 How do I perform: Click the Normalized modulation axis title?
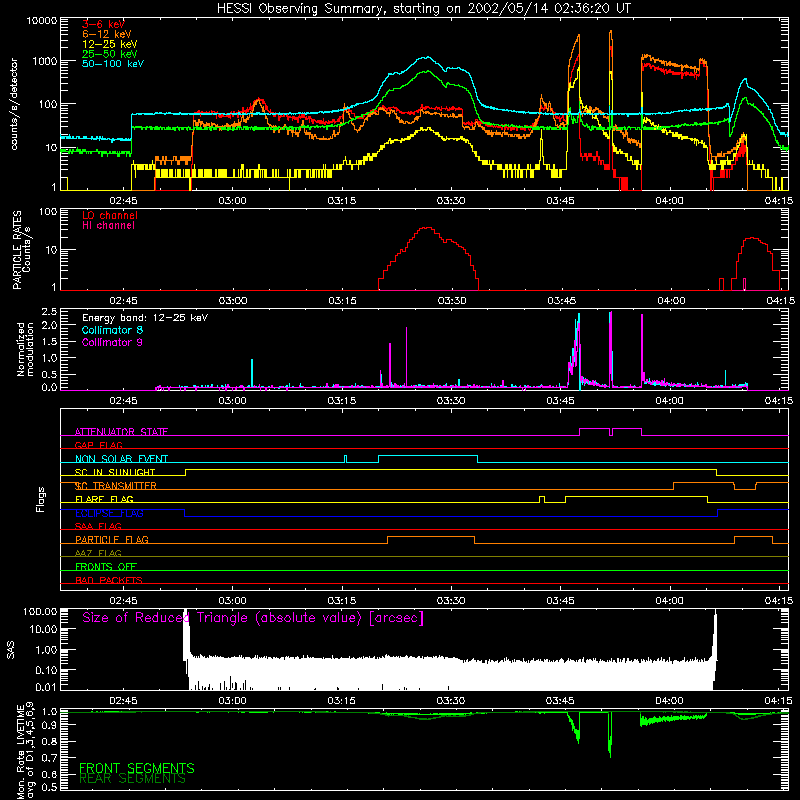pyautogui.click(x=25, y=349)
